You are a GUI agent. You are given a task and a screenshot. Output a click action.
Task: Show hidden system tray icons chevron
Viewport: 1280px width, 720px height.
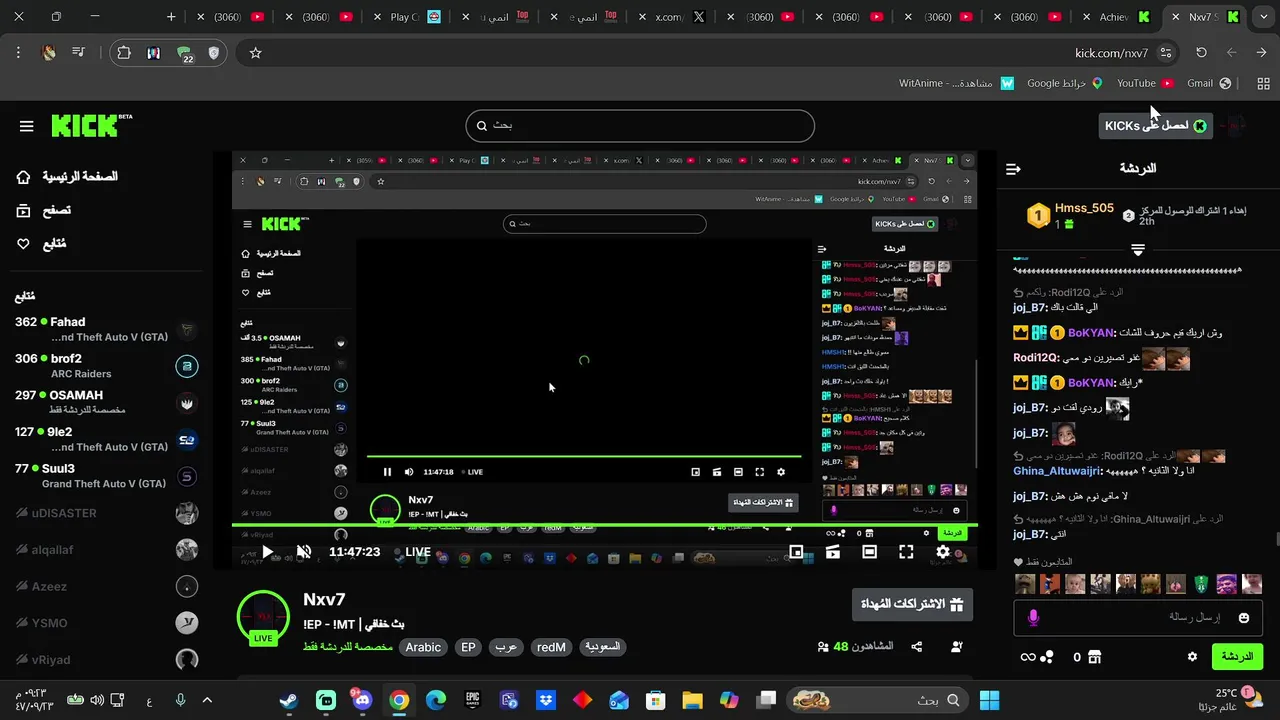(x=207, y=700)
